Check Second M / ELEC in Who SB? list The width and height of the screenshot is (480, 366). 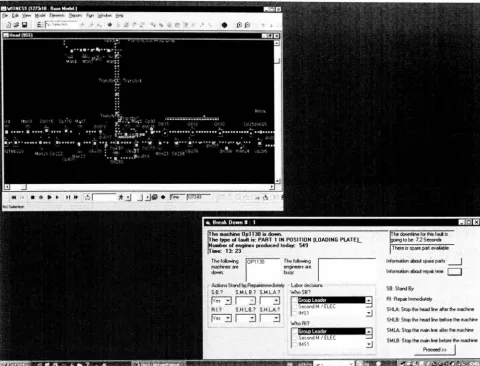pyautogui.click(x=295, y=307)
